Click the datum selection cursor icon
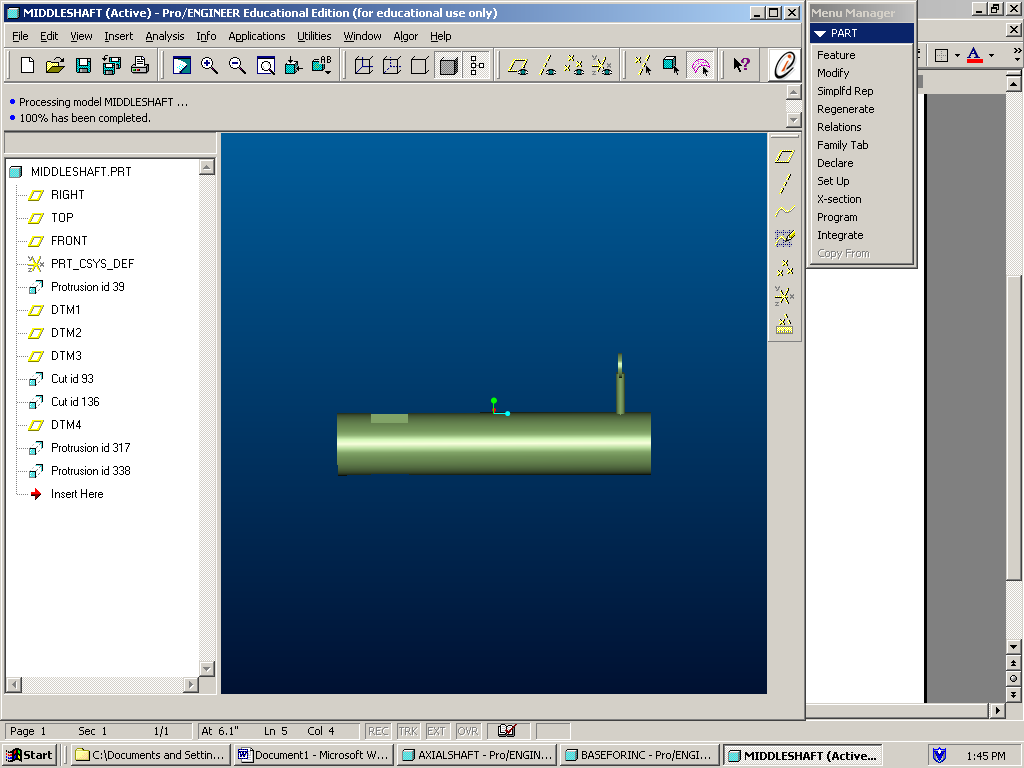Image resolution: width=1024 pixels, height=768 pixels. tap(643, 65)
